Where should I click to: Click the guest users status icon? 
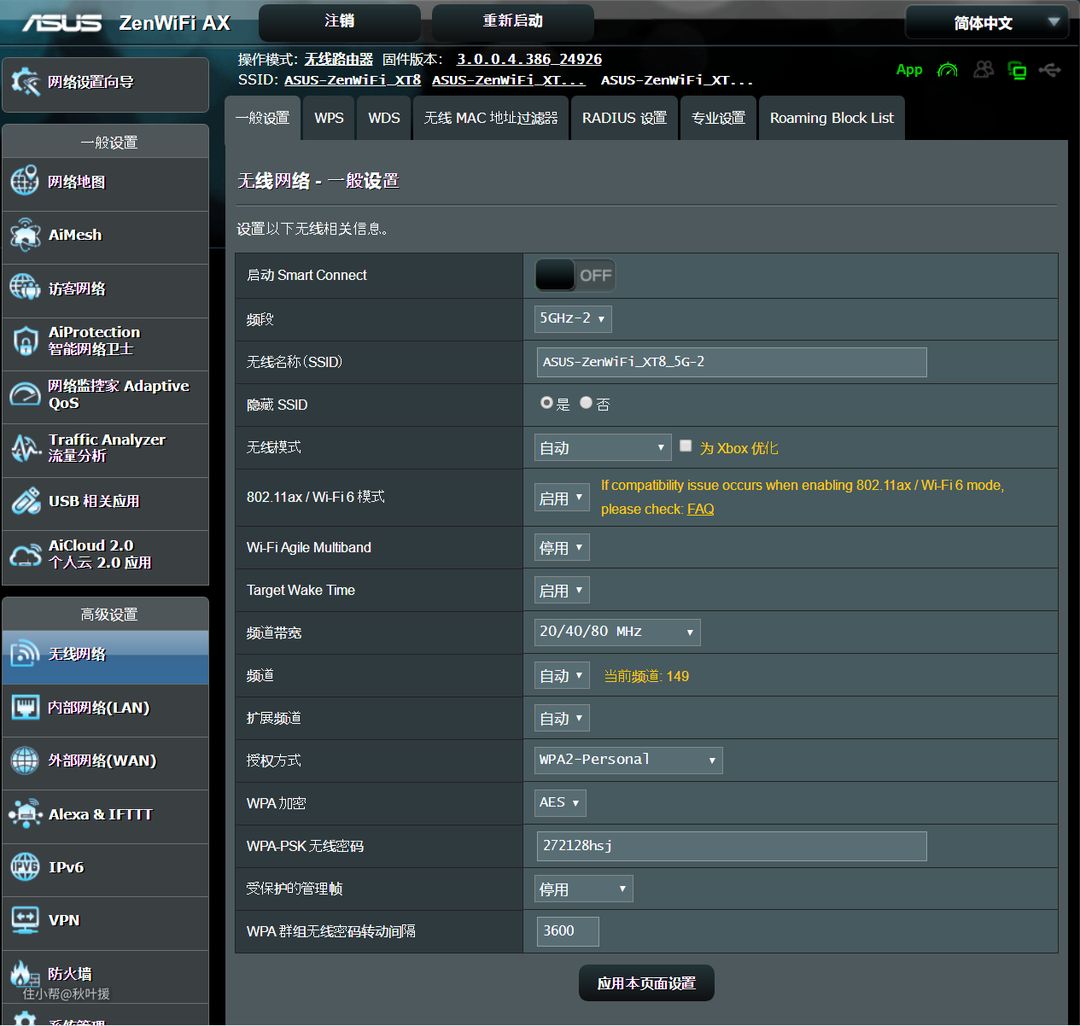(984, 70)
